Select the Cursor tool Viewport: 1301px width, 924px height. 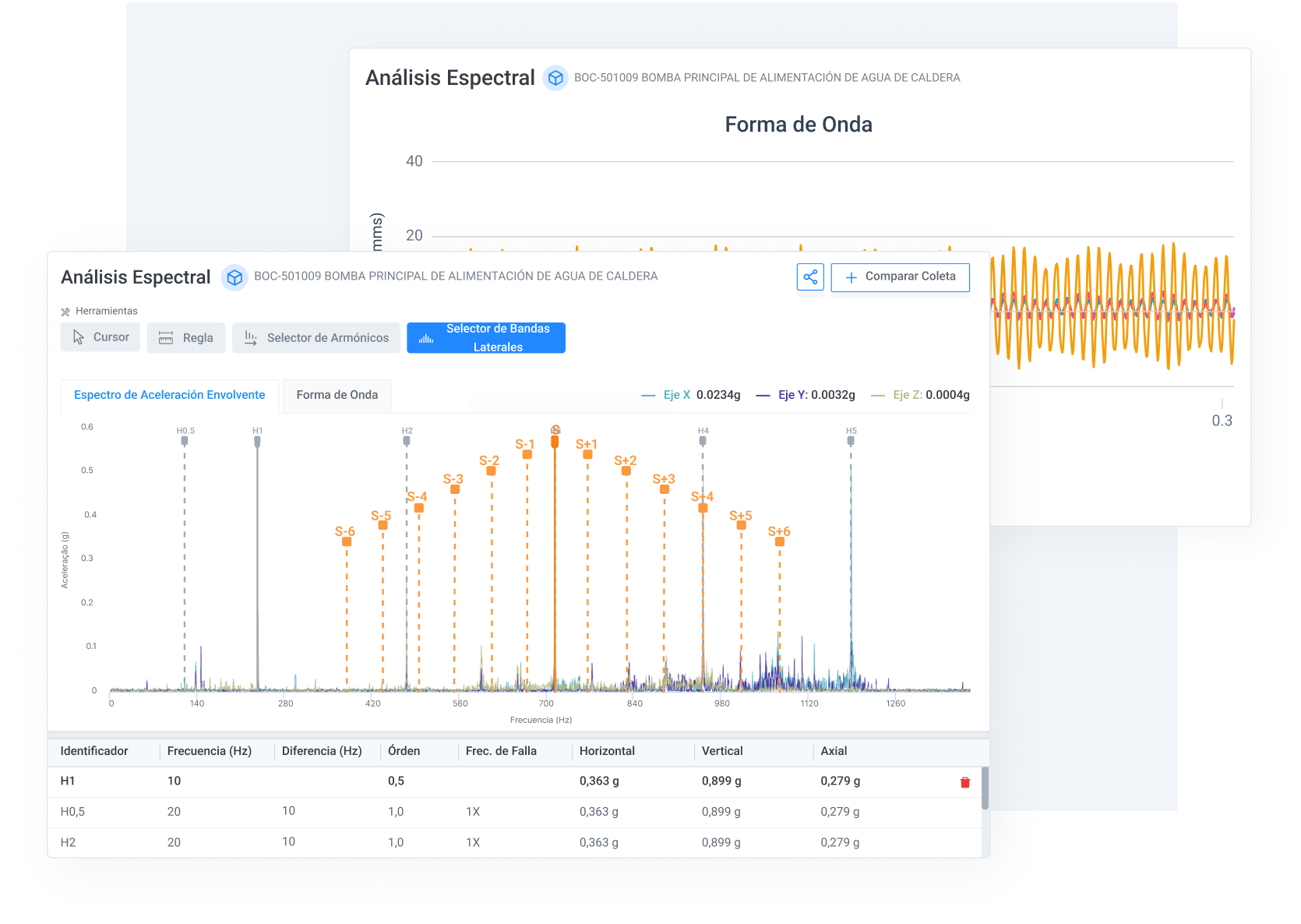pos(100,337)
